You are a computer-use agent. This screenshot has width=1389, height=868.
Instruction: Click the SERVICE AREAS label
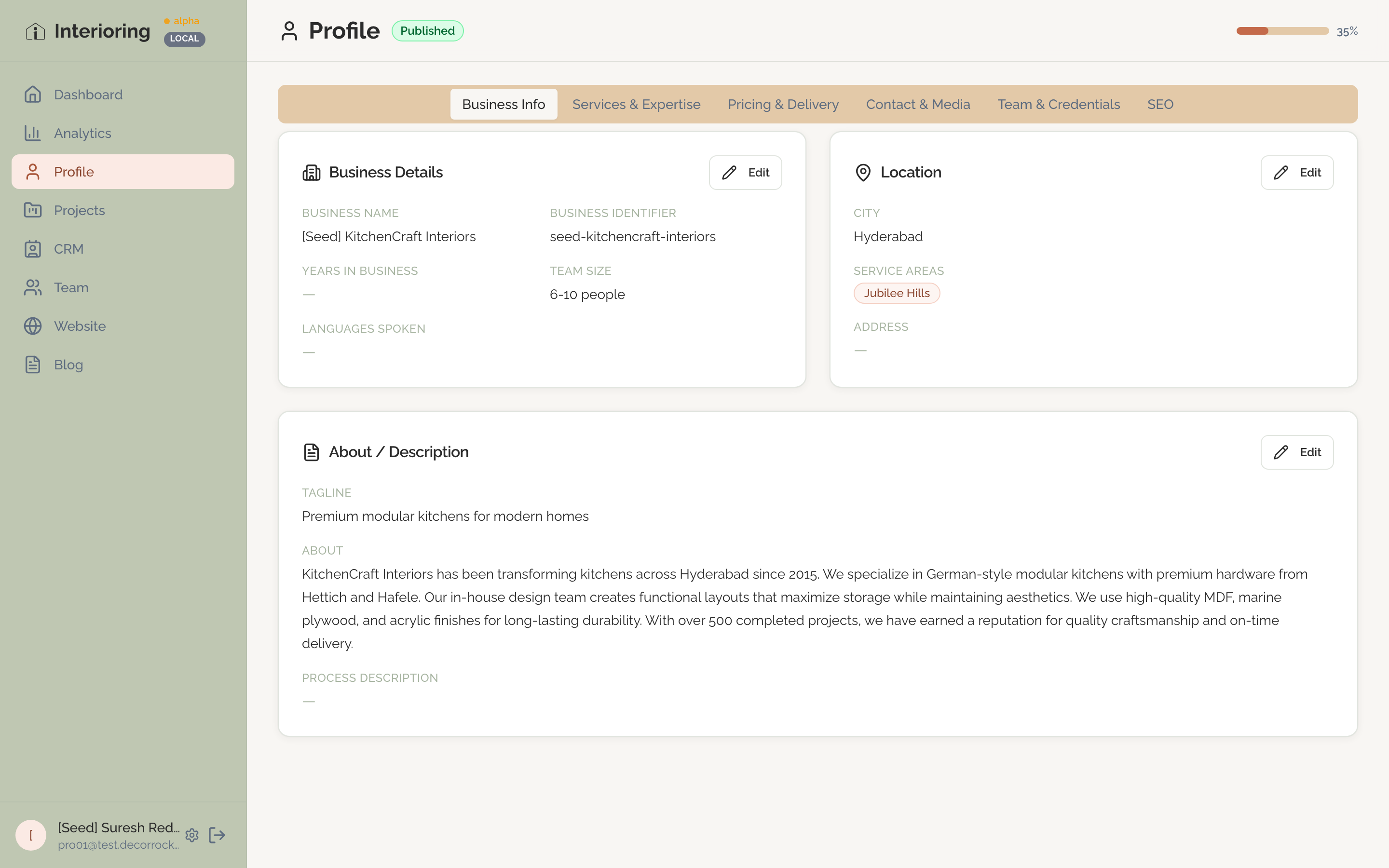tap(898, 271)
